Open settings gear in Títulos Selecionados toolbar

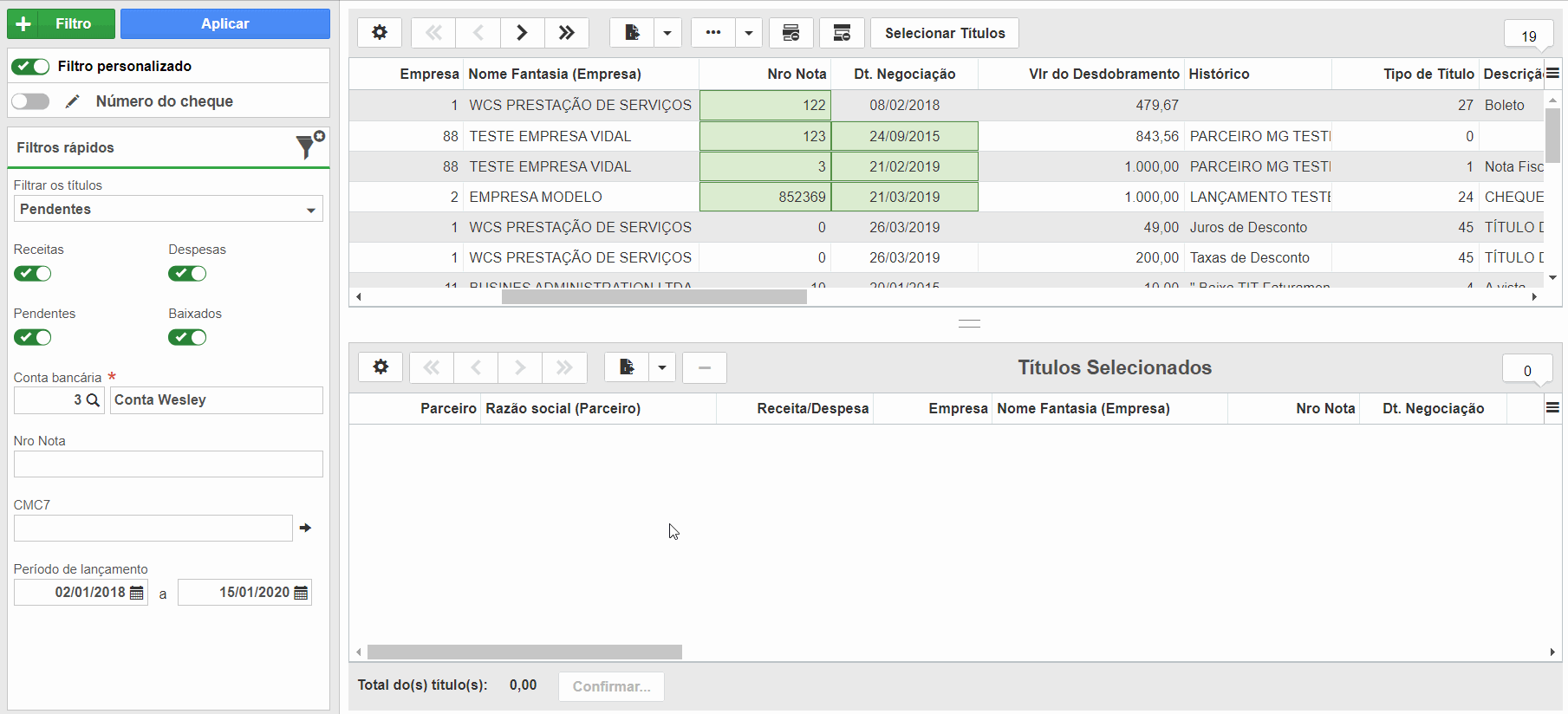(x=381, y=367)
